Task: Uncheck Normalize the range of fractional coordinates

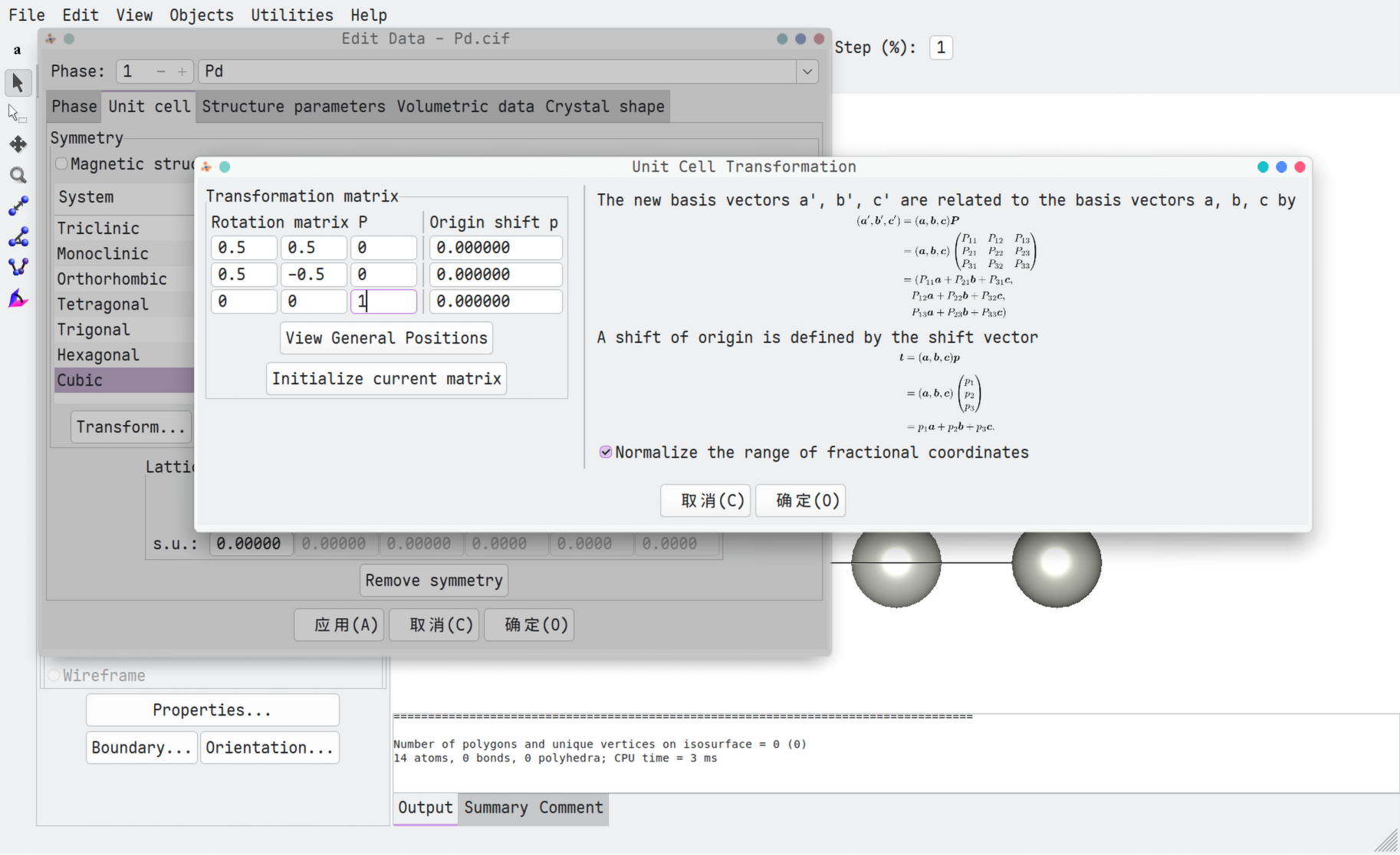Action: pos(606,452)
